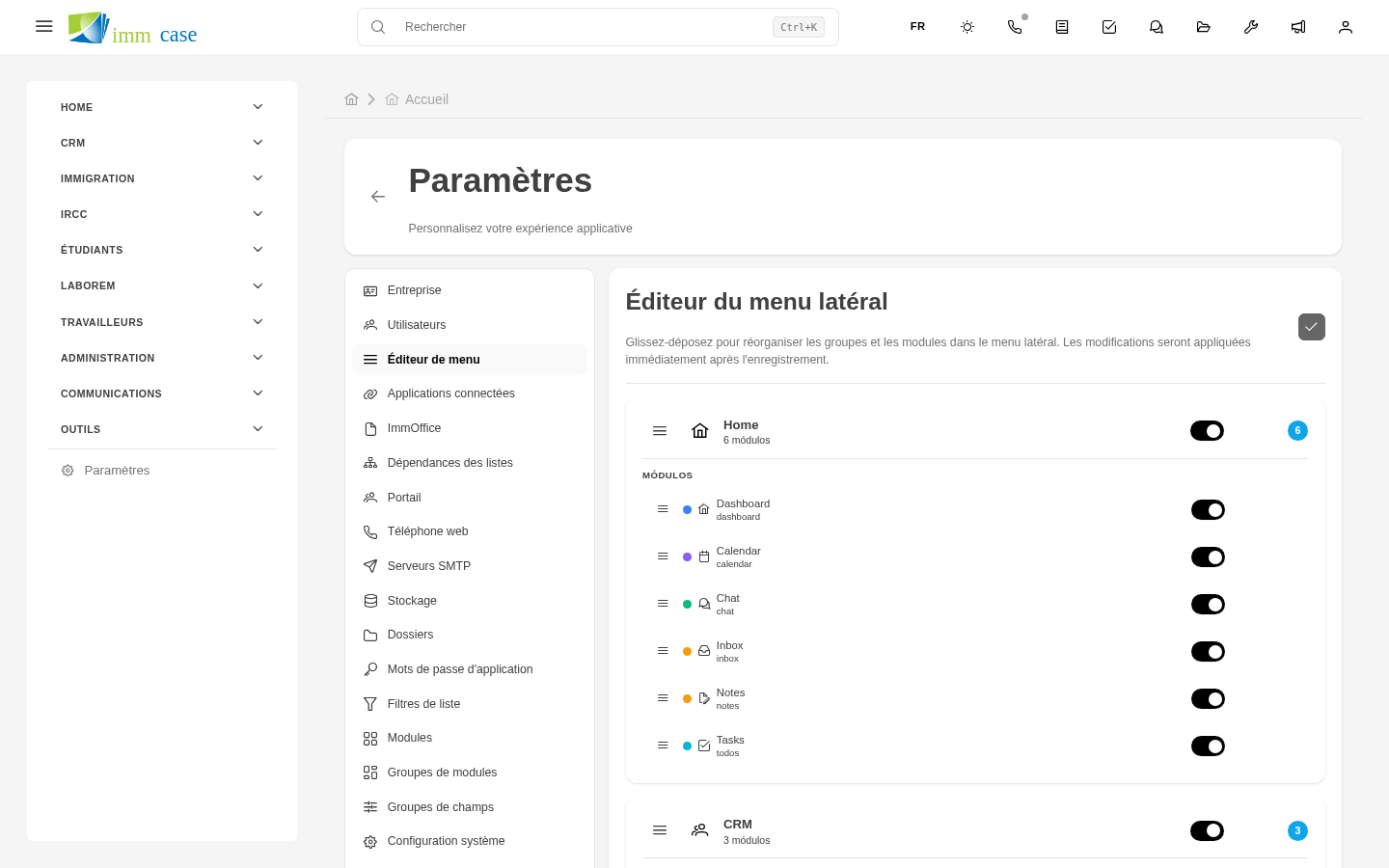This screenshot has height=868, width=1389.
Task: Expand the IMMIGRATION sidebar section
Action: pyautogui.click(x=162, y=178)
